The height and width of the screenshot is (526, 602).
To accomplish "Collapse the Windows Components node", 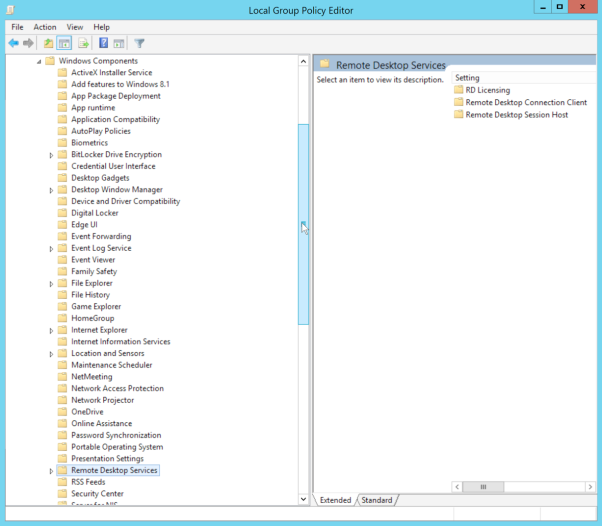I will 39,61.
